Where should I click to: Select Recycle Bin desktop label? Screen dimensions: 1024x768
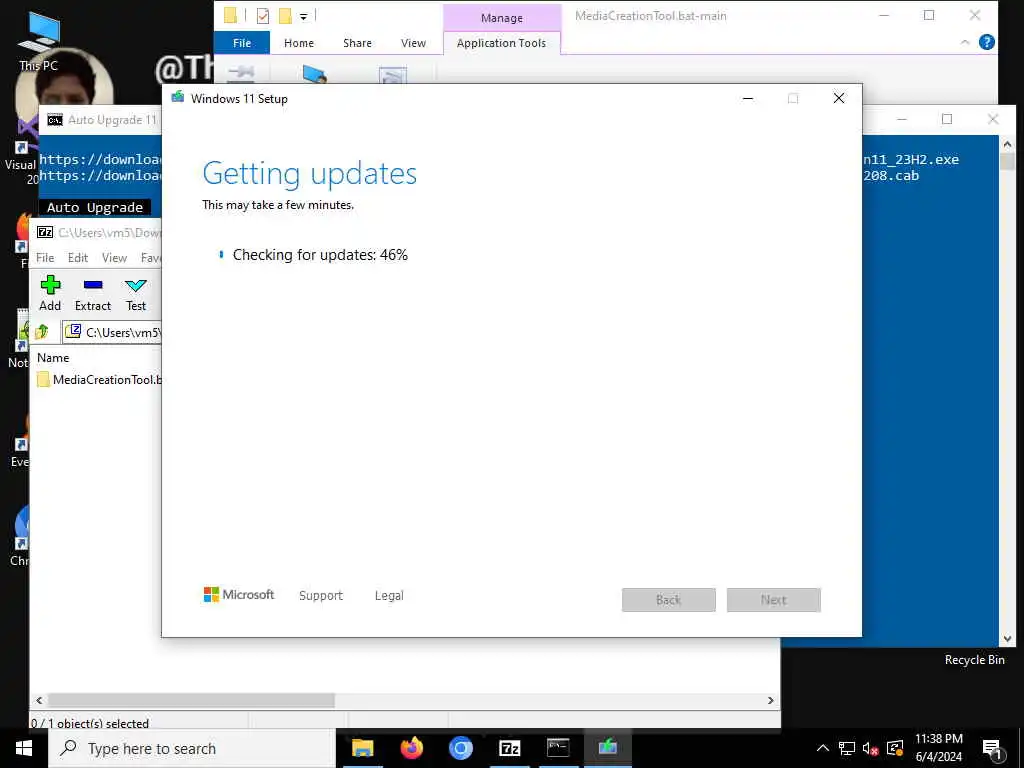(974, 660)
